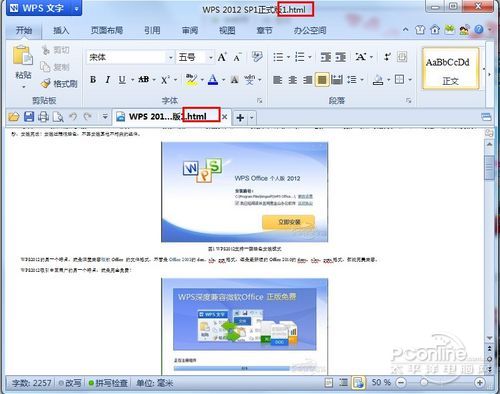Toggle show paragraph marks icon
The width and height of the screenshot is (500, 394).
[x=387, y=57]
